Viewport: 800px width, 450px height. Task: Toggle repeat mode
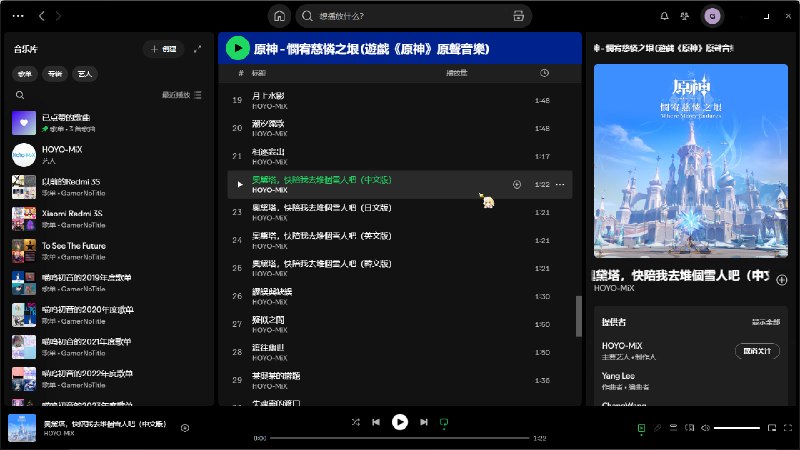pos(444,422)
